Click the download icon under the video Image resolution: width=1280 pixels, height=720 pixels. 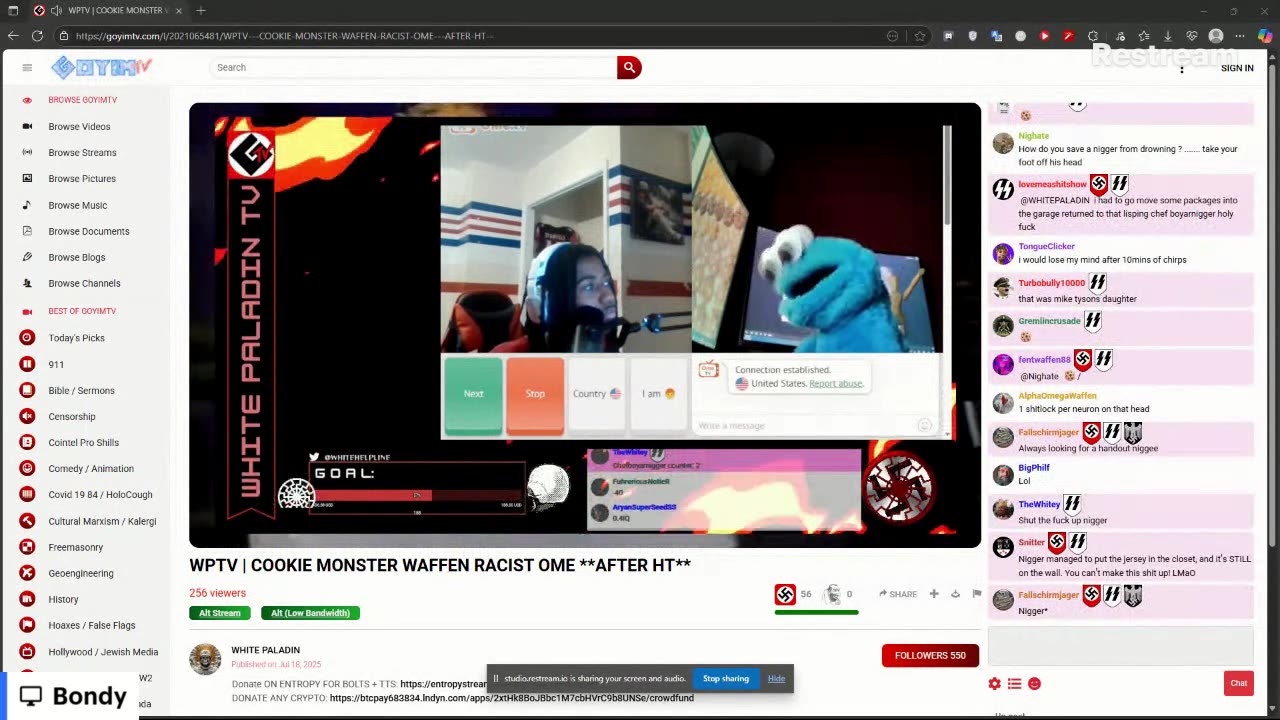[955, 594]
